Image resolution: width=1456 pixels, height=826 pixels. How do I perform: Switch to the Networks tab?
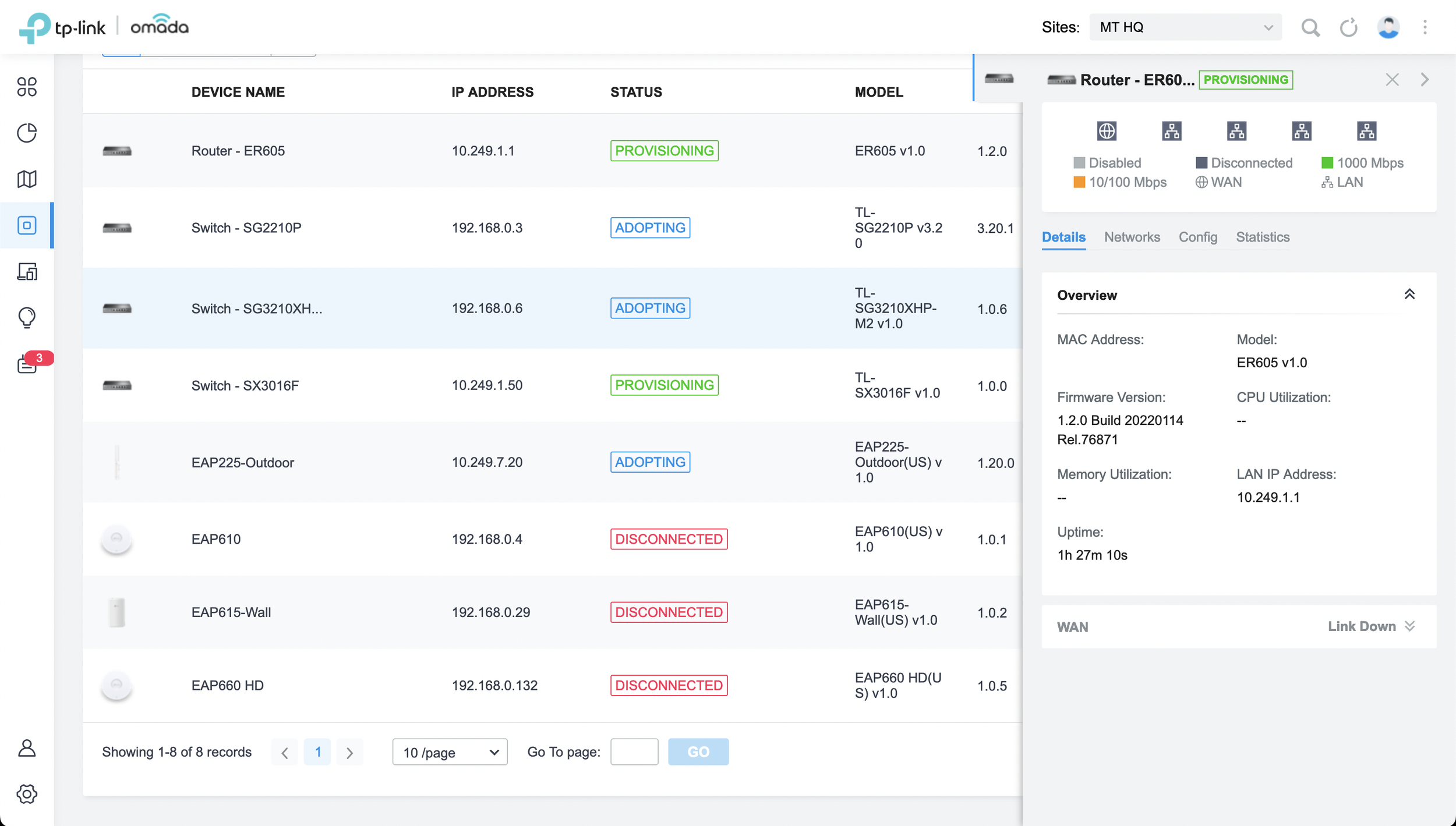[x=1132, y=237]
